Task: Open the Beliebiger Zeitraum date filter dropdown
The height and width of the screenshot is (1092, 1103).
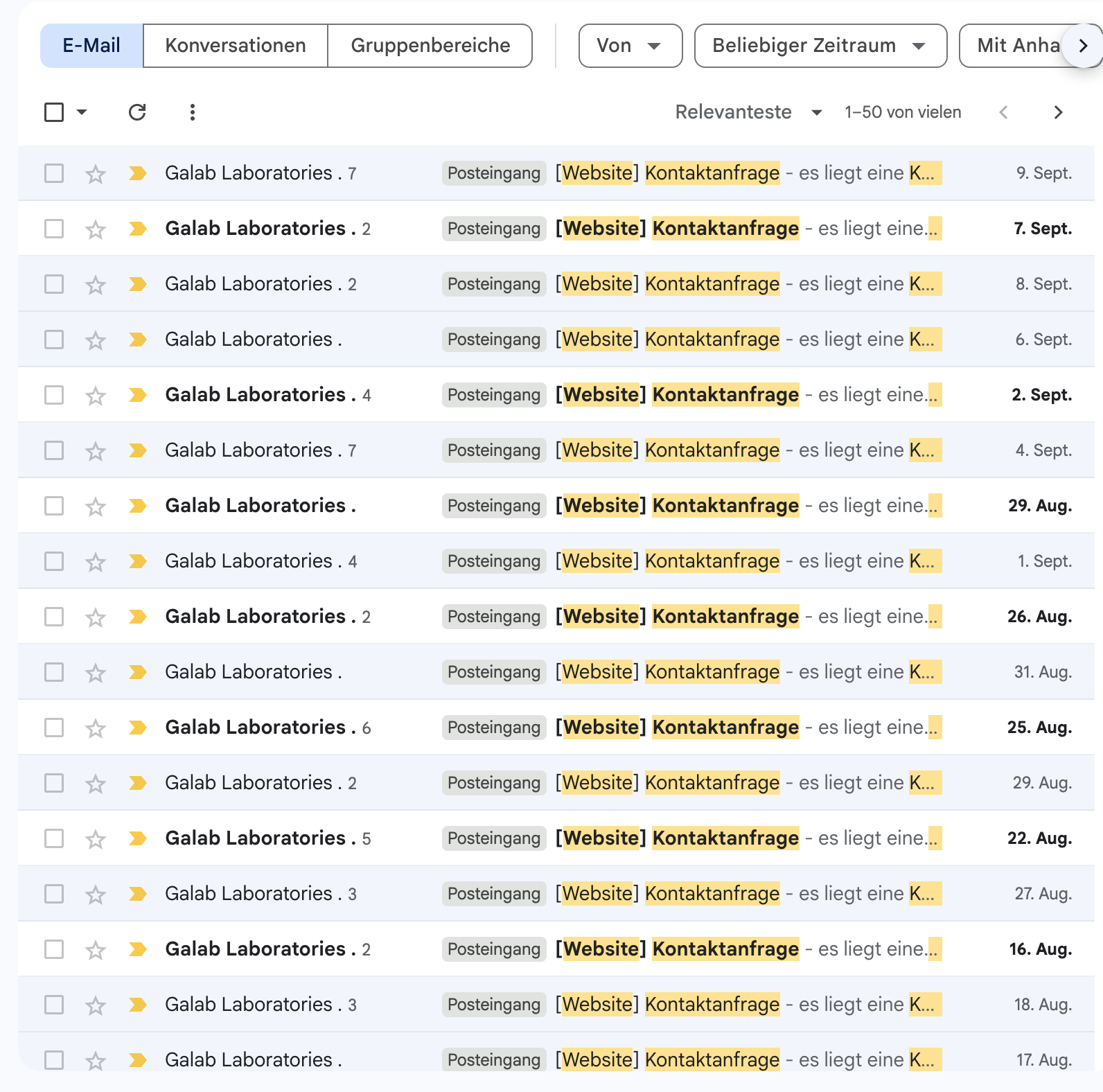Action: click(x=820, y=46)
